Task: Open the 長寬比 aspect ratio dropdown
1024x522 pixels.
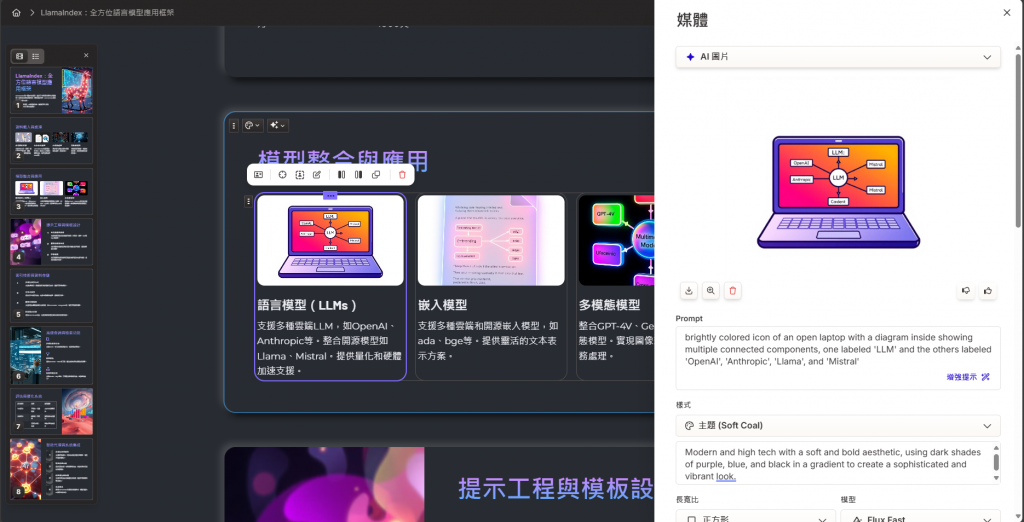Action: 756,517
